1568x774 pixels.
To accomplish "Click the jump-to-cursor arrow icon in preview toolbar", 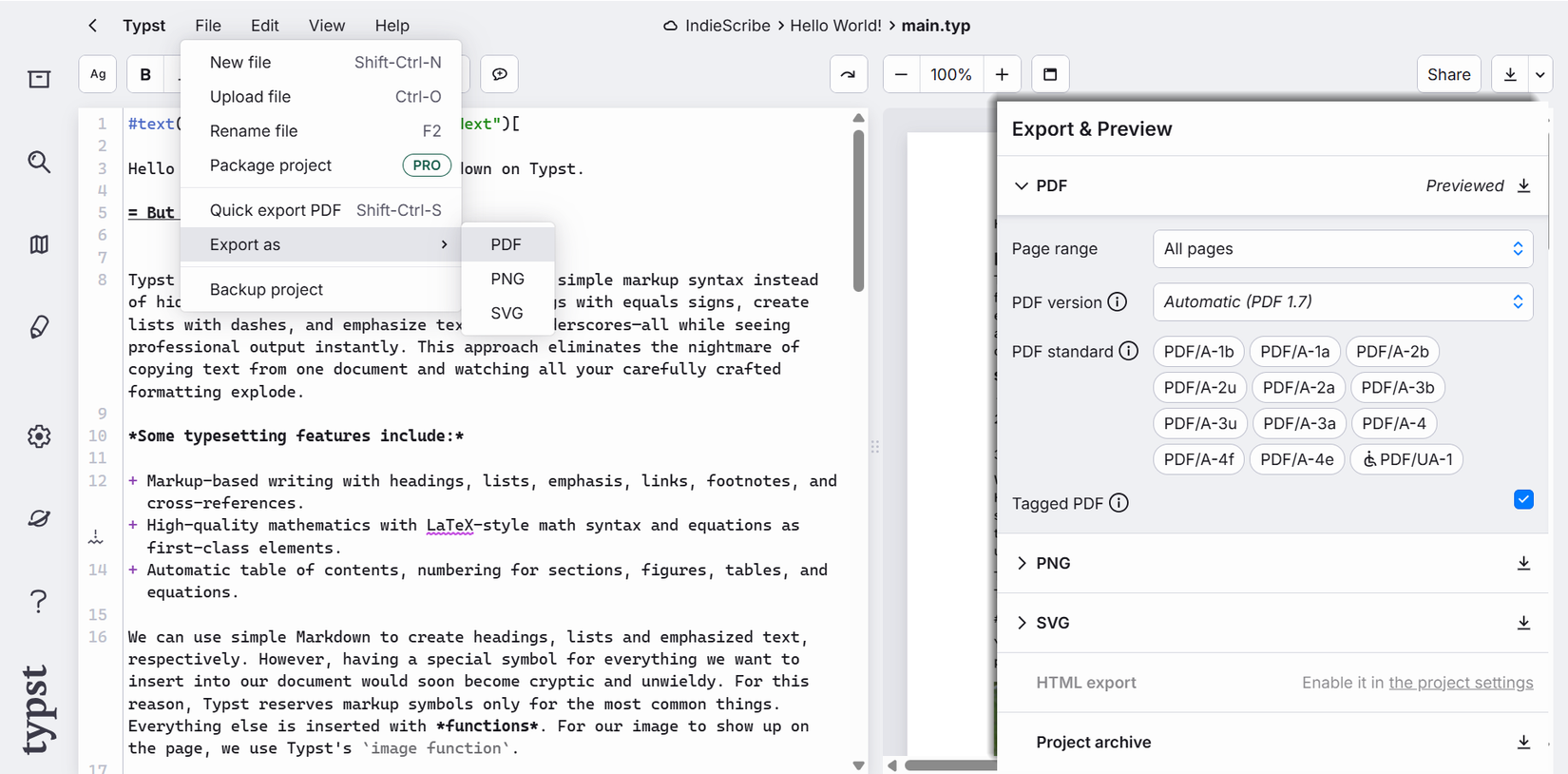I will (848, 74).
